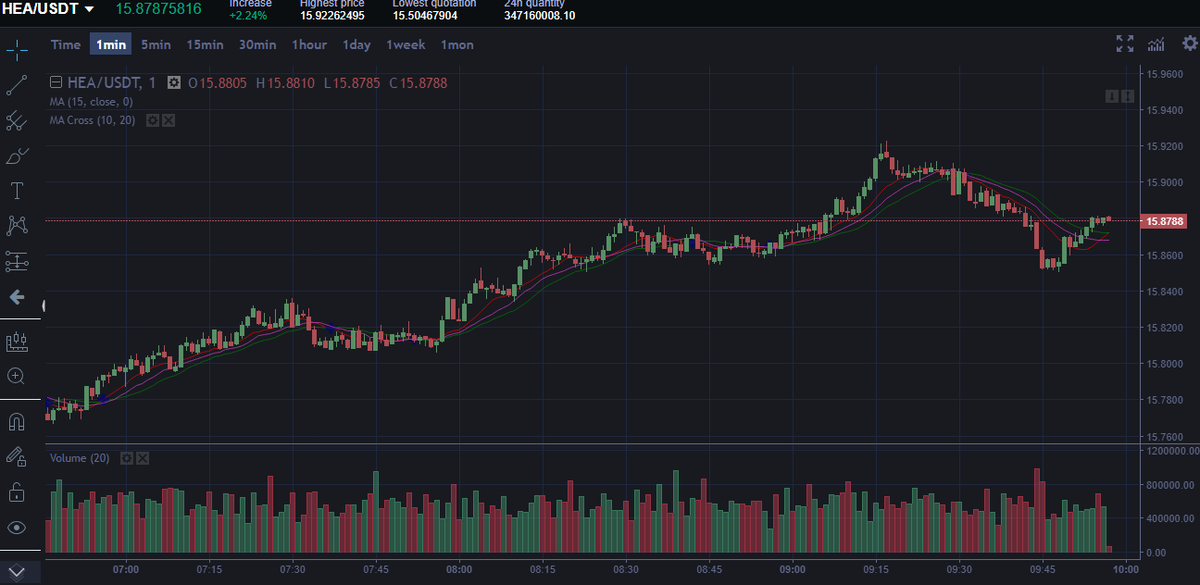The image size is (1200, 585).
Task: Collapse the HEA/USDT legend box
Action: point(56,82)
